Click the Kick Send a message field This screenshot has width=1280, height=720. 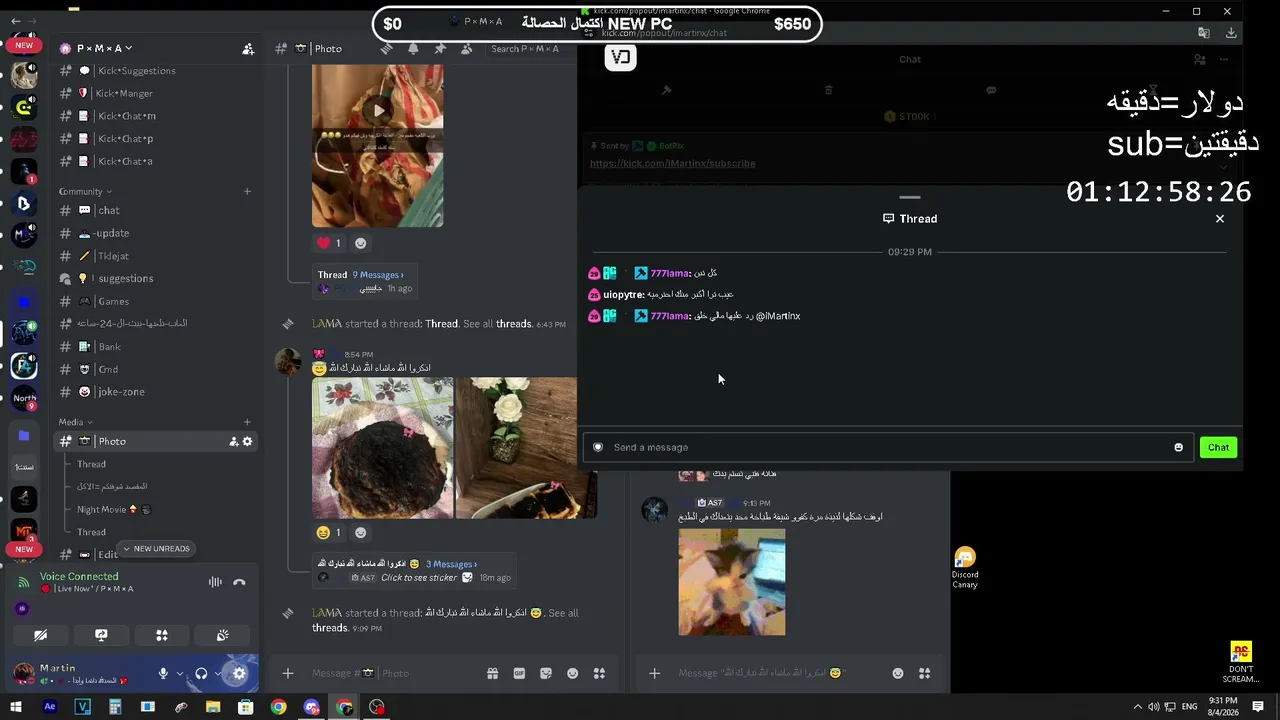point(889,447)
